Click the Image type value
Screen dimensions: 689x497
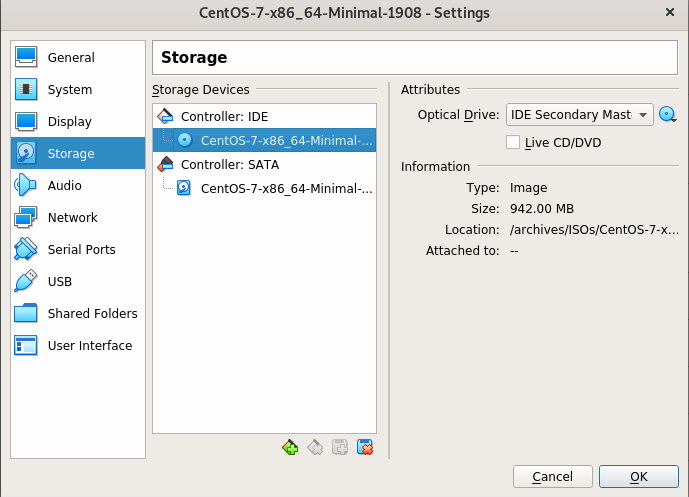pyautogui.click(x=528, y=188)
